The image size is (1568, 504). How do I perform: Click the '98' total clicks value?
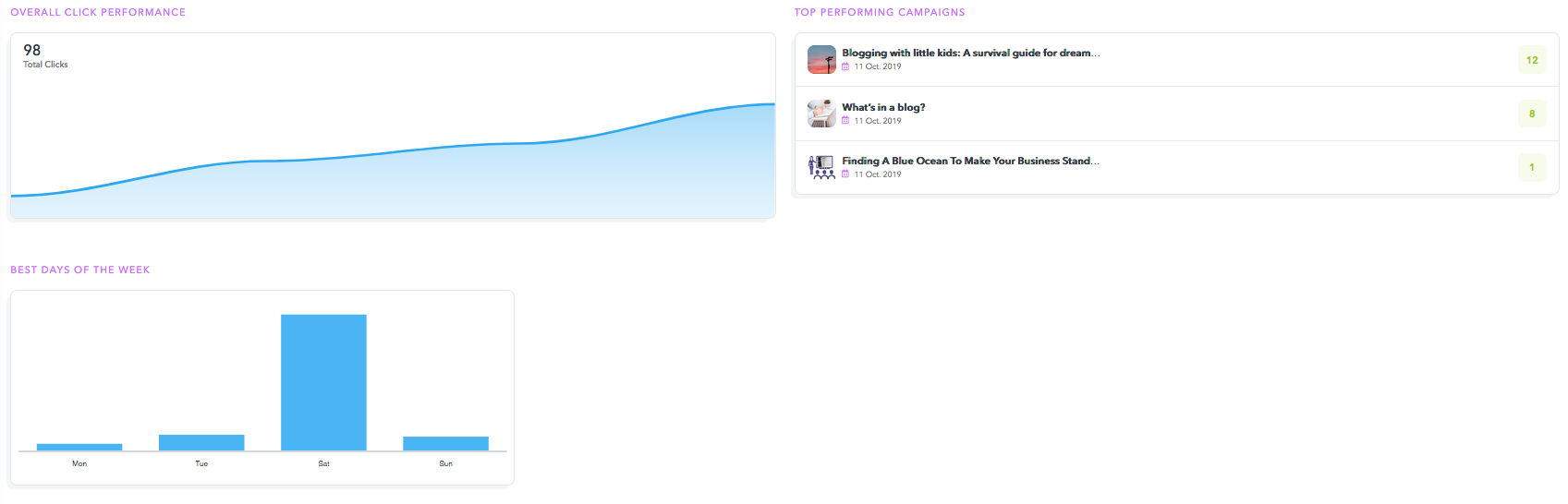click(x=32, y=50)
